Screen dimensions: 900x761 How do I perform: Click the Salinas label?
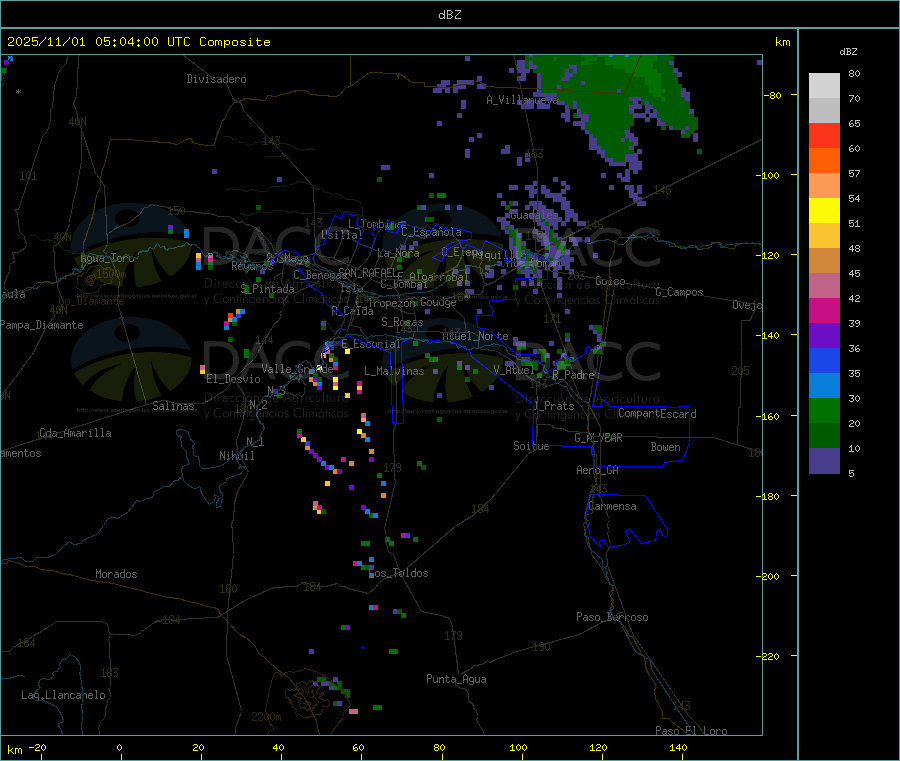[173, 406]
